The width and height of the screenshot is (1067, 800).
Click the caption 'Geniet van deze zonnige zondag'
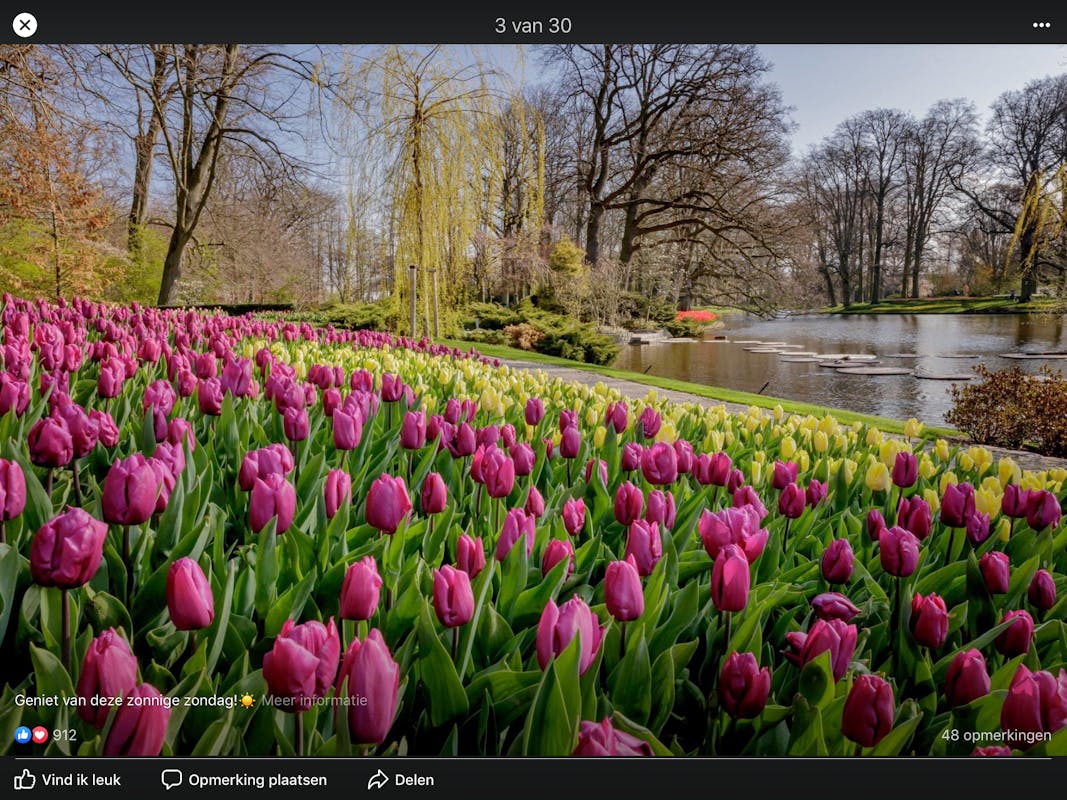click(x=125, y=700)
